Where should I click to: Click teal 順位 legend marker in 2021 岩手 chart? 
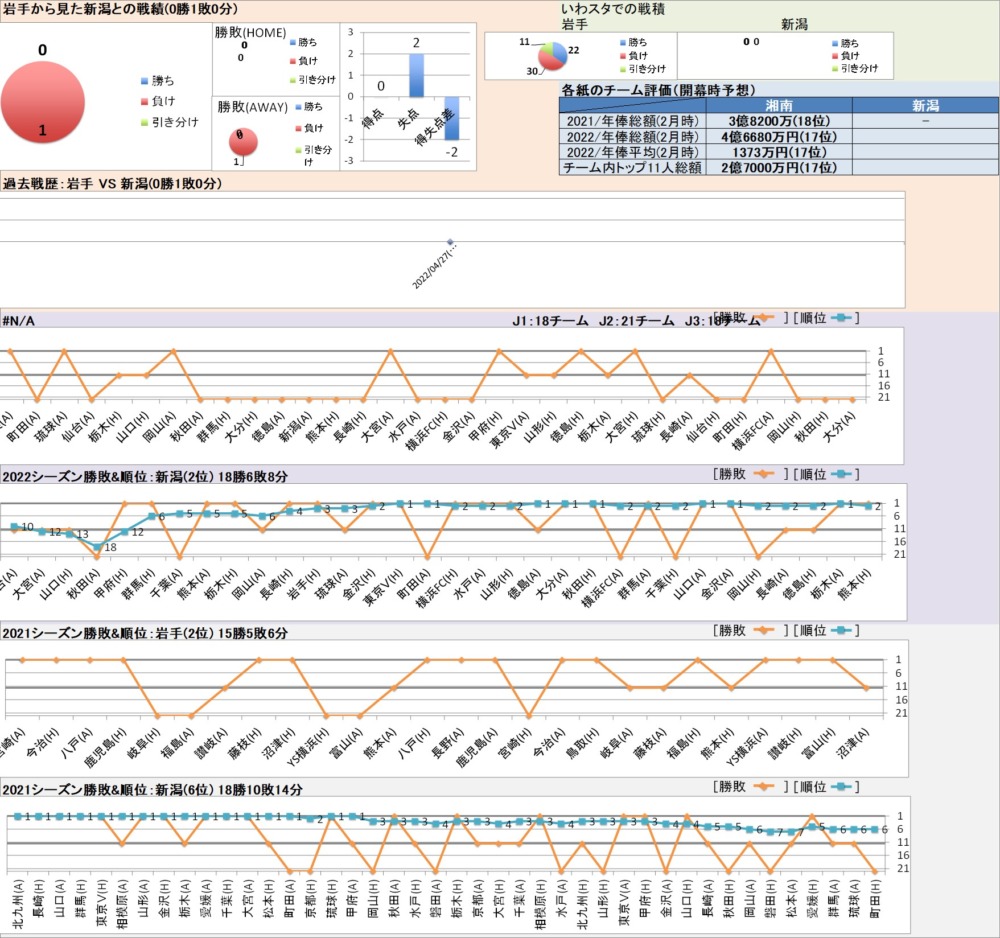841,630
